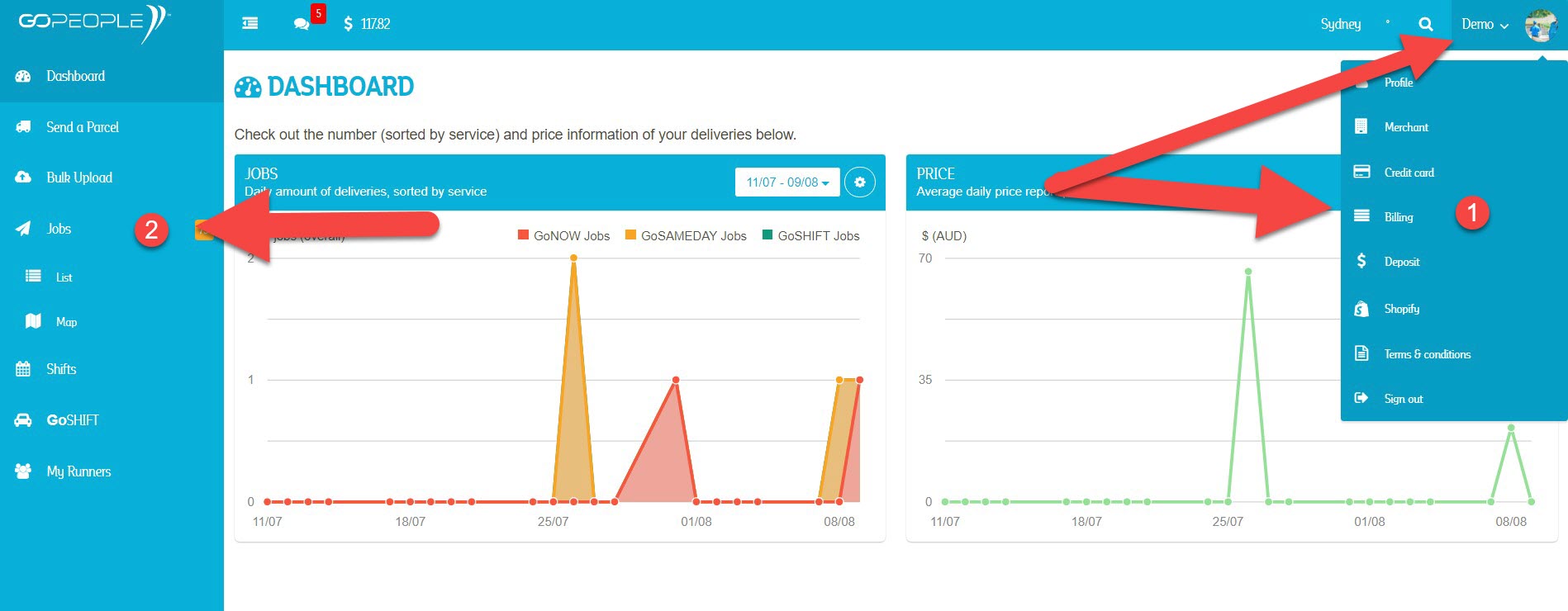The image size is (1568, 611).
Task: Click the PRICE panel title
Action: (935, 174)
